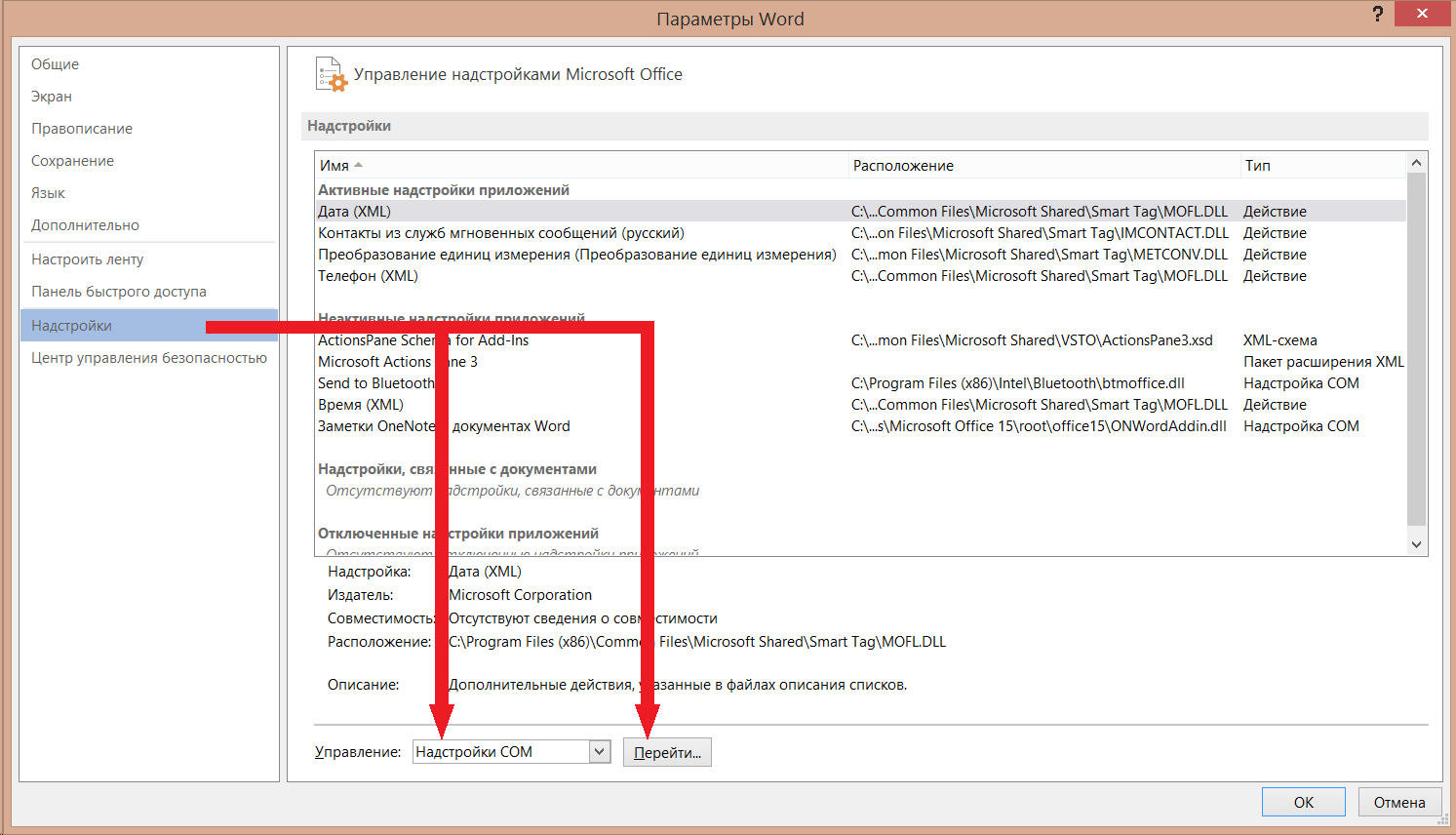Click Отсутствуют сведения о совместимости text

point(583,618)
